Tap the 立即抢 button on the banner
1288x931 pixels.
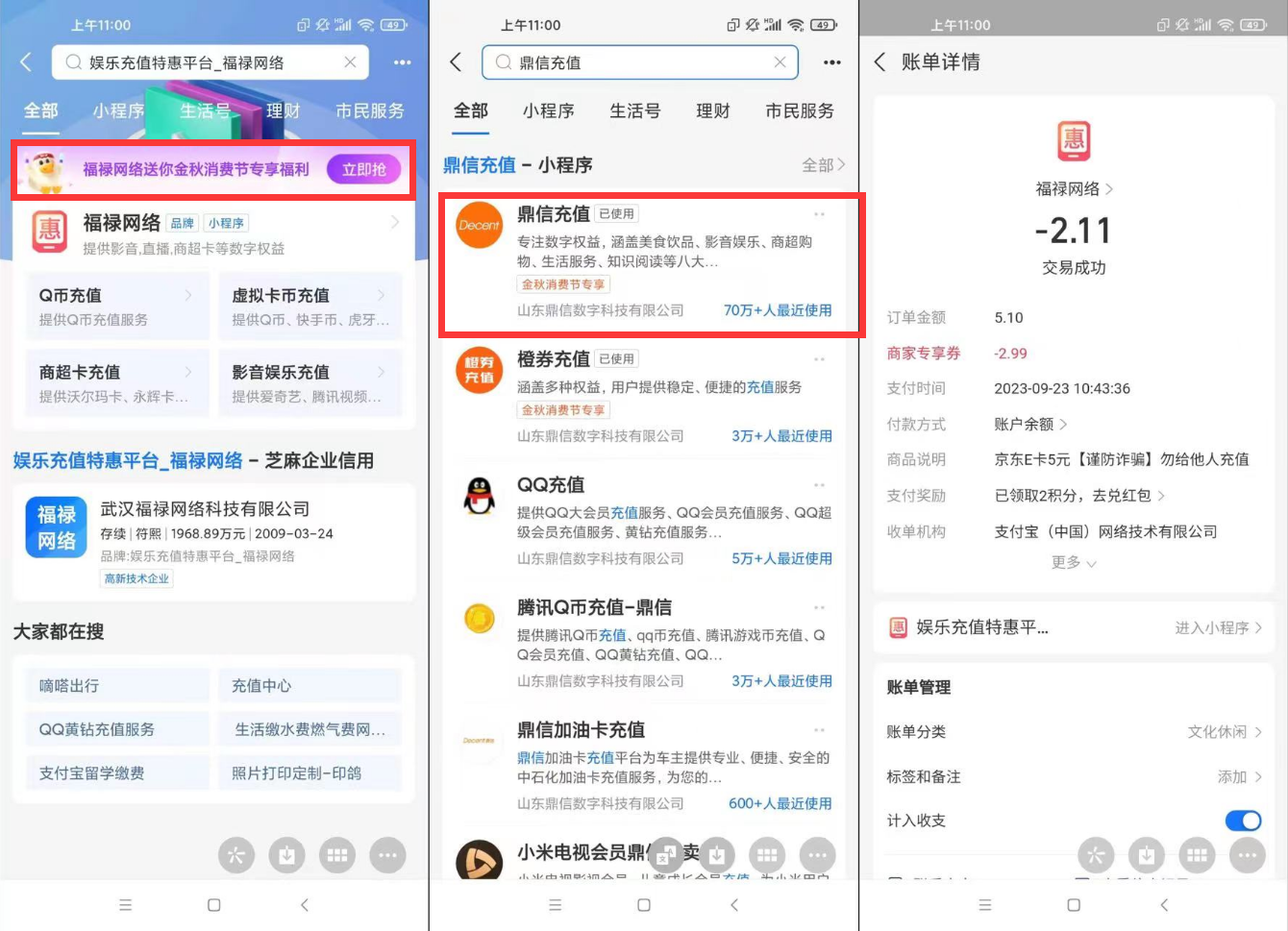363,169
